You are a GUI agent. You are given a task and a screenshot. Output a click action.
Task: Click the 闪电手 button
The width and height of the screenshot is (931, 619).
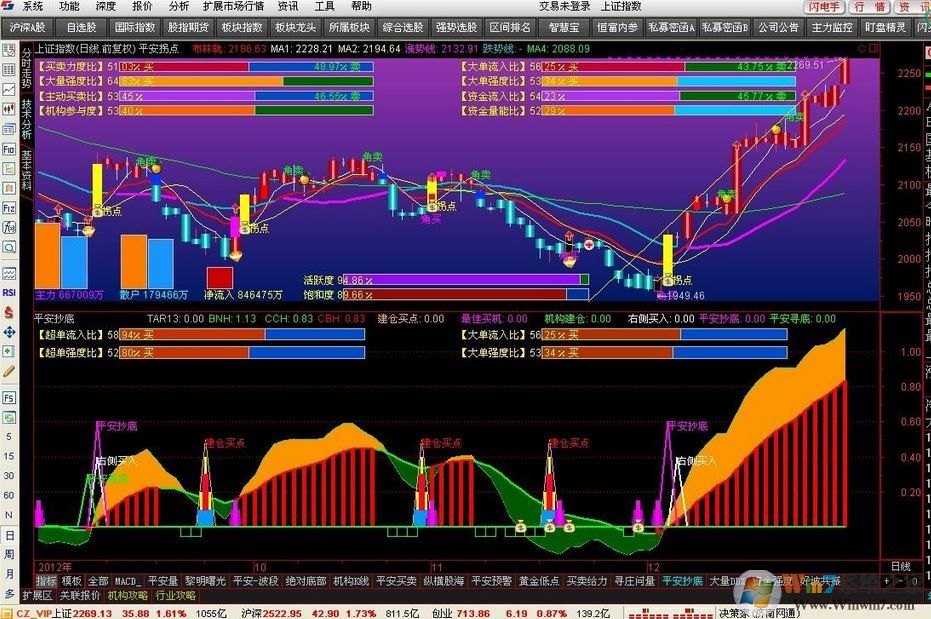tap(824, 7)
